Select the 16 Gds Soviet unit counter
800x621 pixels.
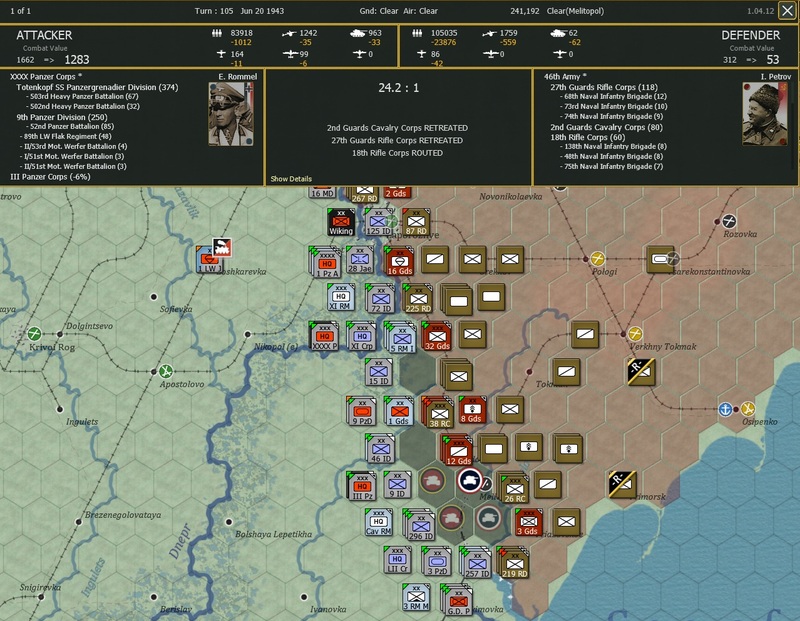tap(400, 260)
